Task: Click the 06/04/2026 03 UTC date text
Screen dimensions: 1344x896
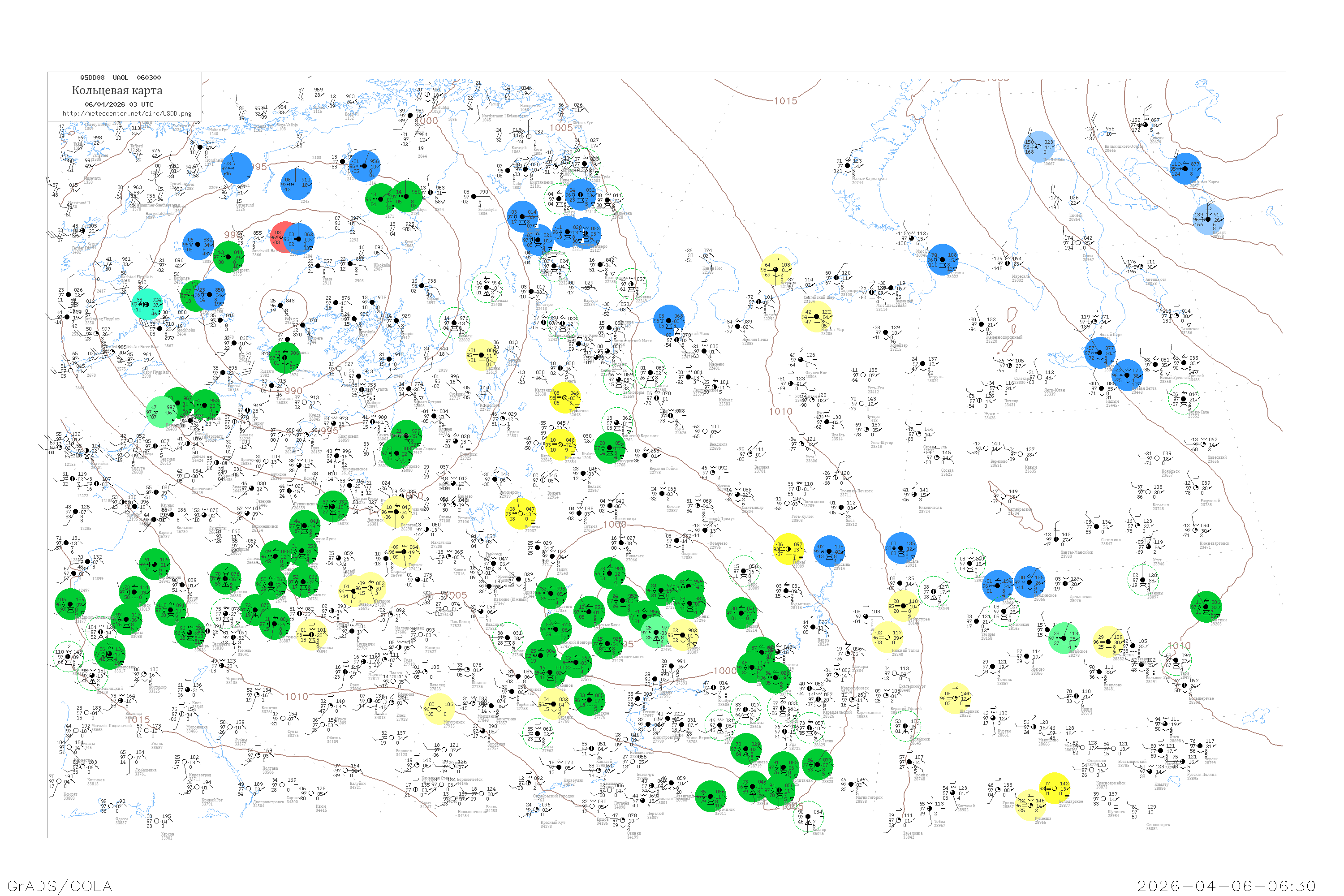Action: 119,104
